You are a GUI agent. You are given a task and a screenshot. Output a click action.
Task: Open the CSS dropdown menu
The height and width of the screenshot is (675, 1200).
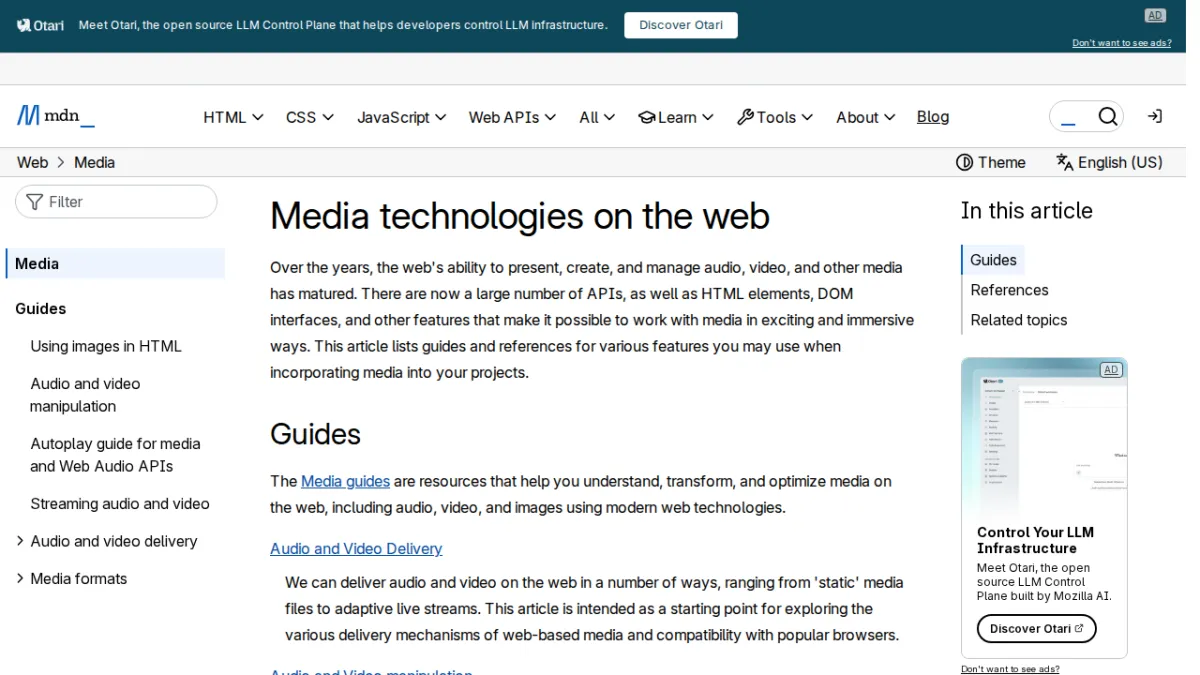click(x=310, y=117)
